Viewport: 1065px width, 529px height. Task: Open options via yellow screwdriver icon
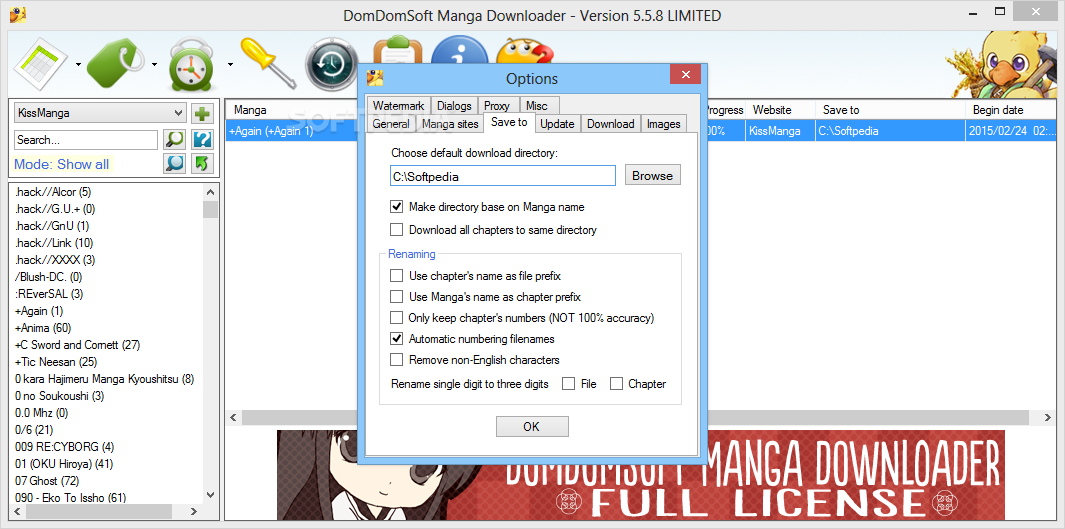click(x=269, y=64)
